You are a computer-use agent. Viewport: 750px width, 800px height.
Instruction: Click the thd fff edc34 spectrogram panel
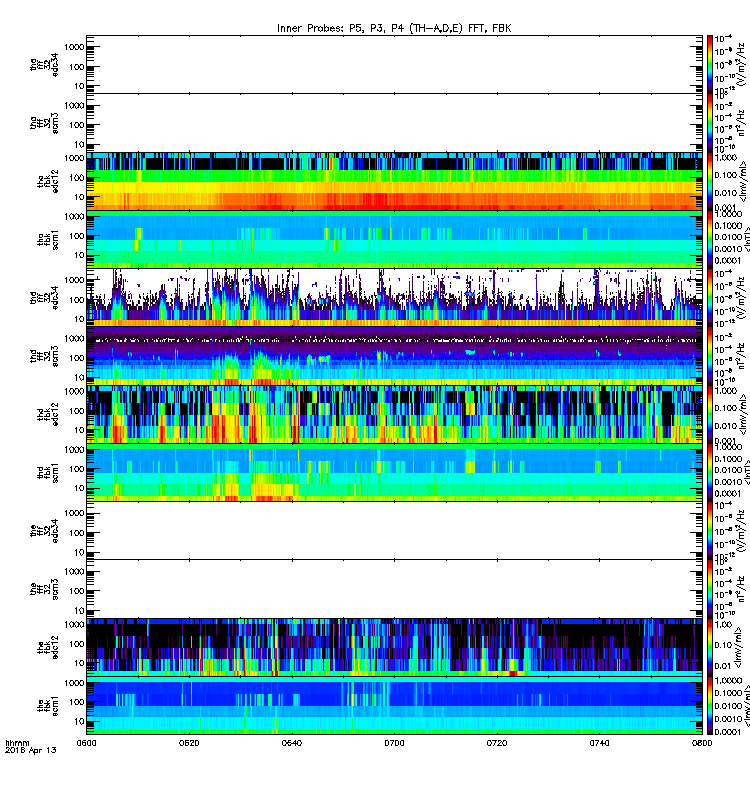tap(394, 297)
